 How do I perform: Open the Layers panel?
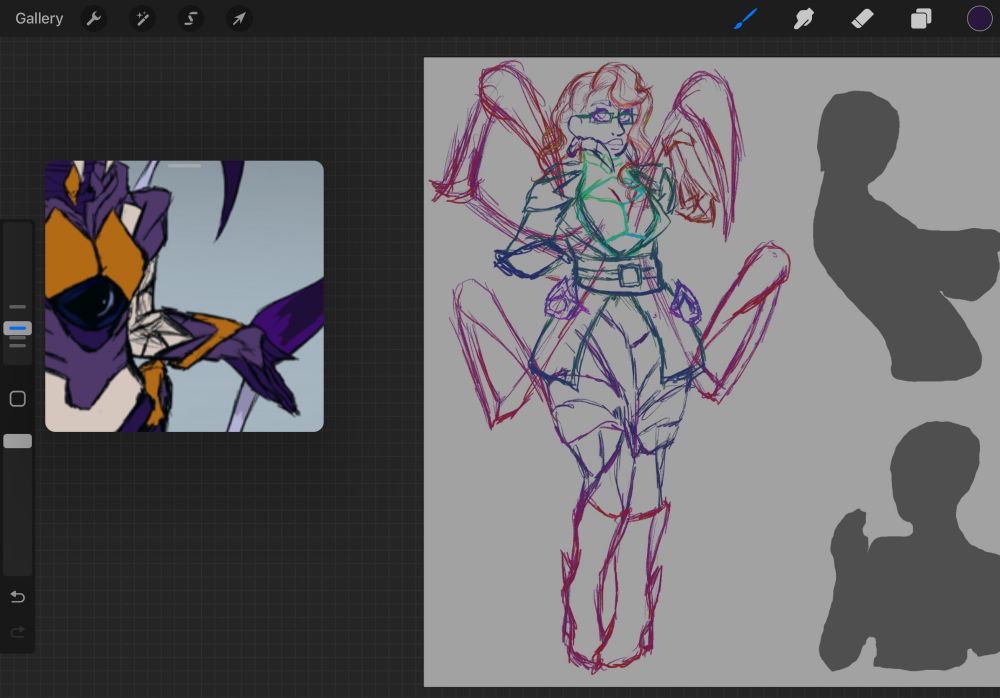(x=921, y=18)
